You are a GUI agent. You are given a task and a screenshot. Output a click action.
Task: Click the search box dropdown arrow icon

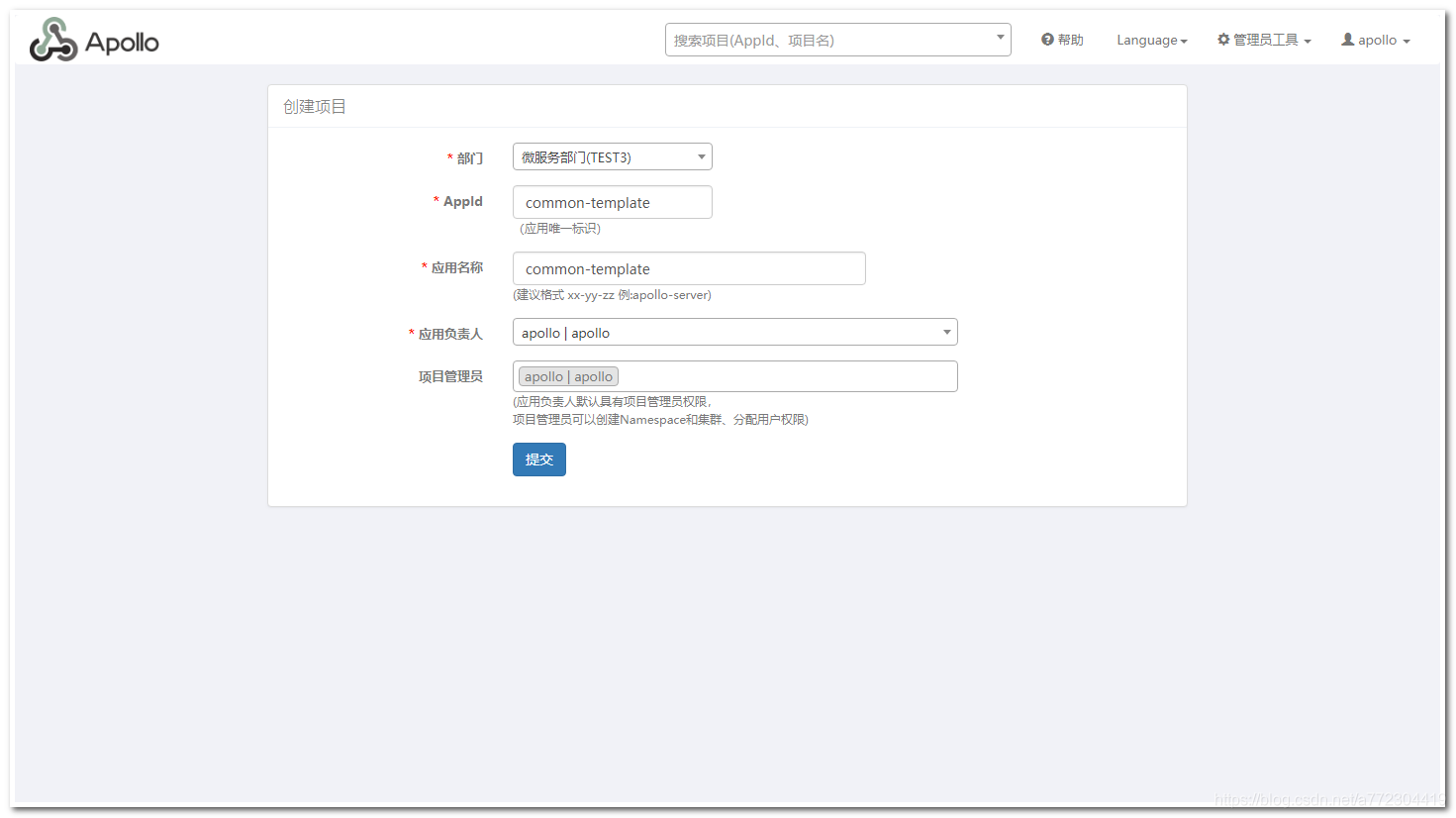coord(999,39)
